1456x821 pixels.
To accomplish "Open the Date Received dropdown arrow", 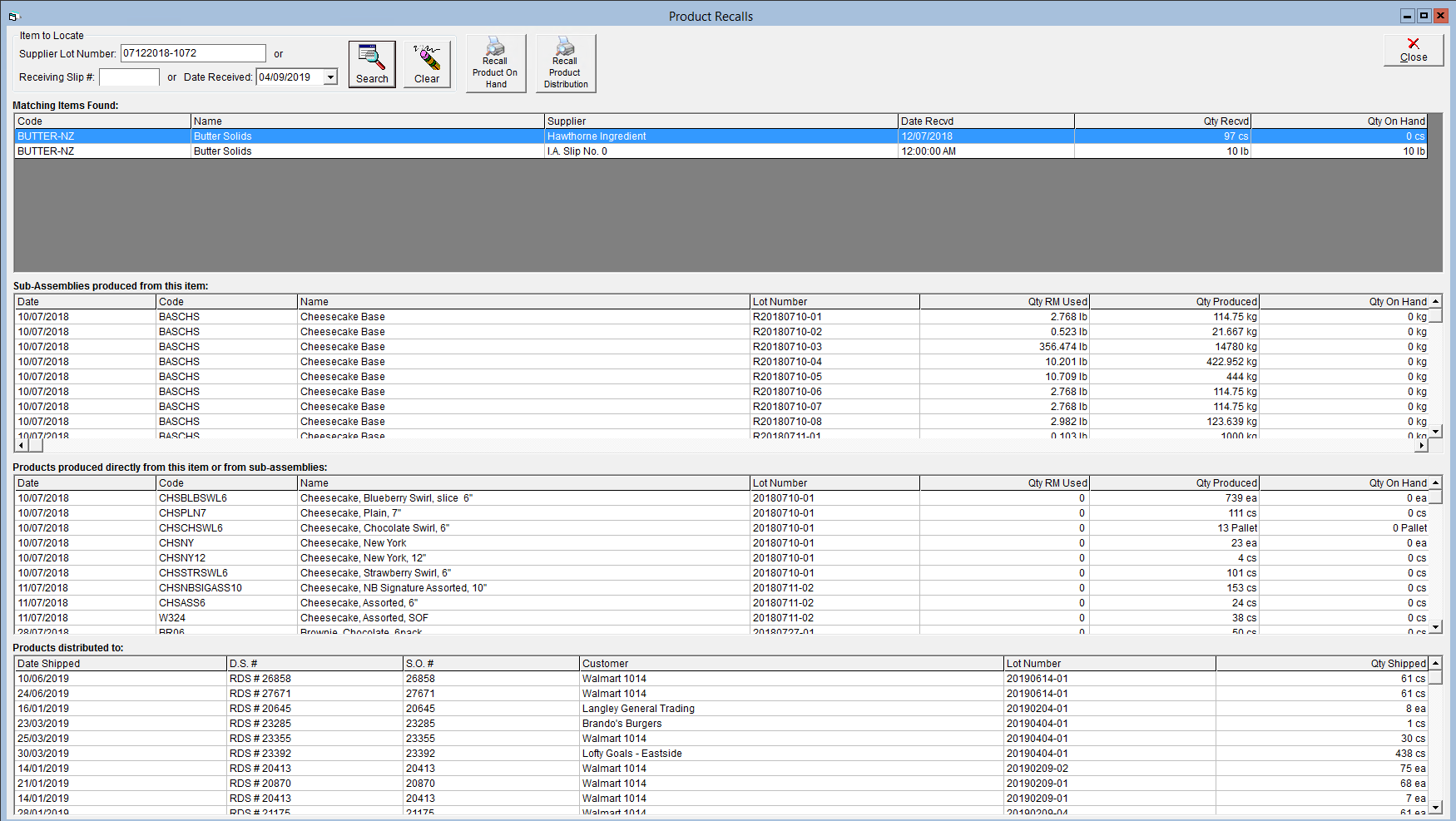I will [x=330, y=77].
